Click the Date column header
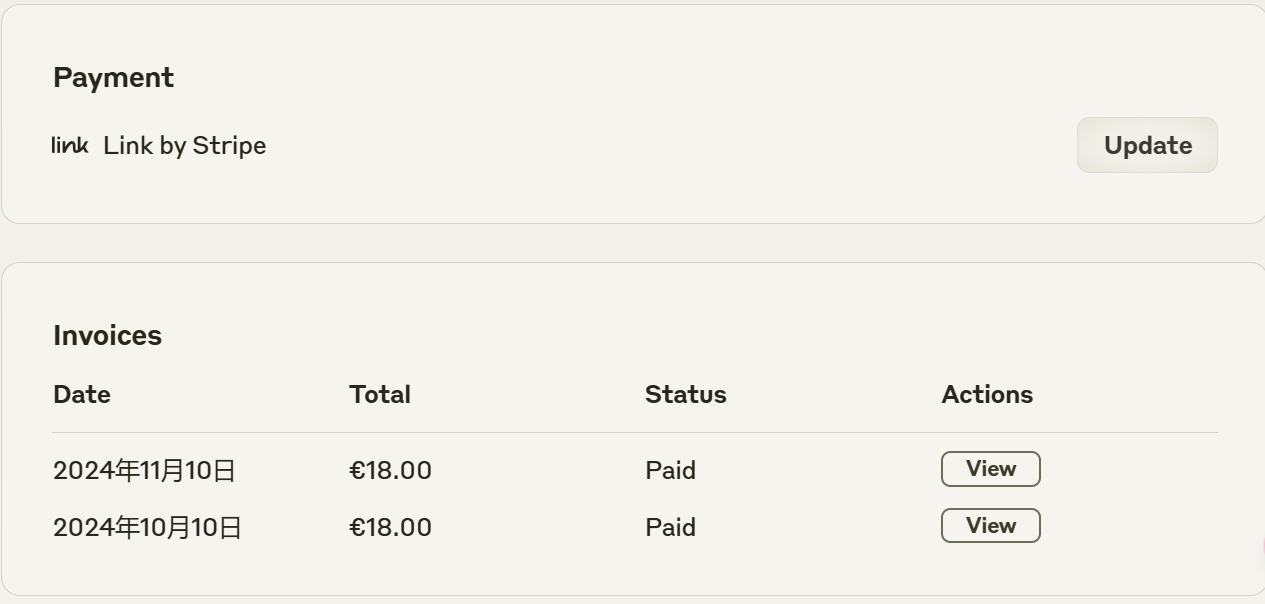The image size is (1265, 604). coord(82,394)
